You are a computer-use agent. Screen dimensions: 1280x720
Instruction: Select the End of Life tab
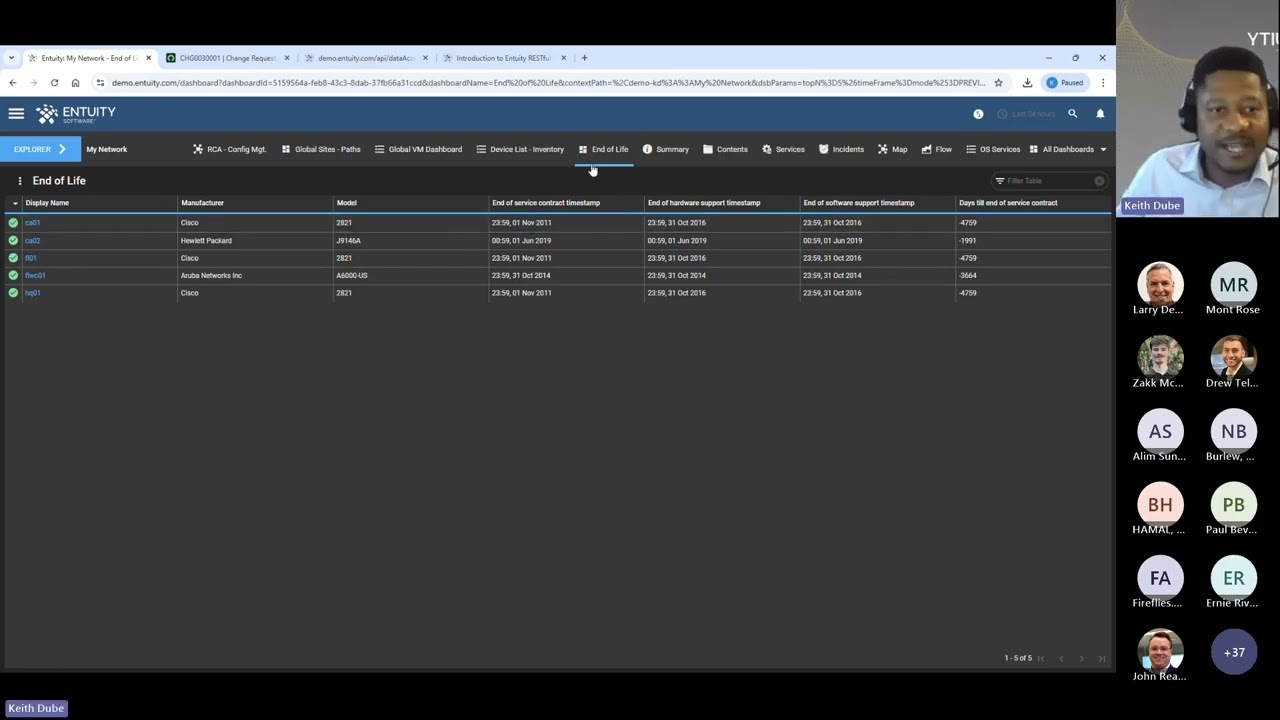pos(603,149)
